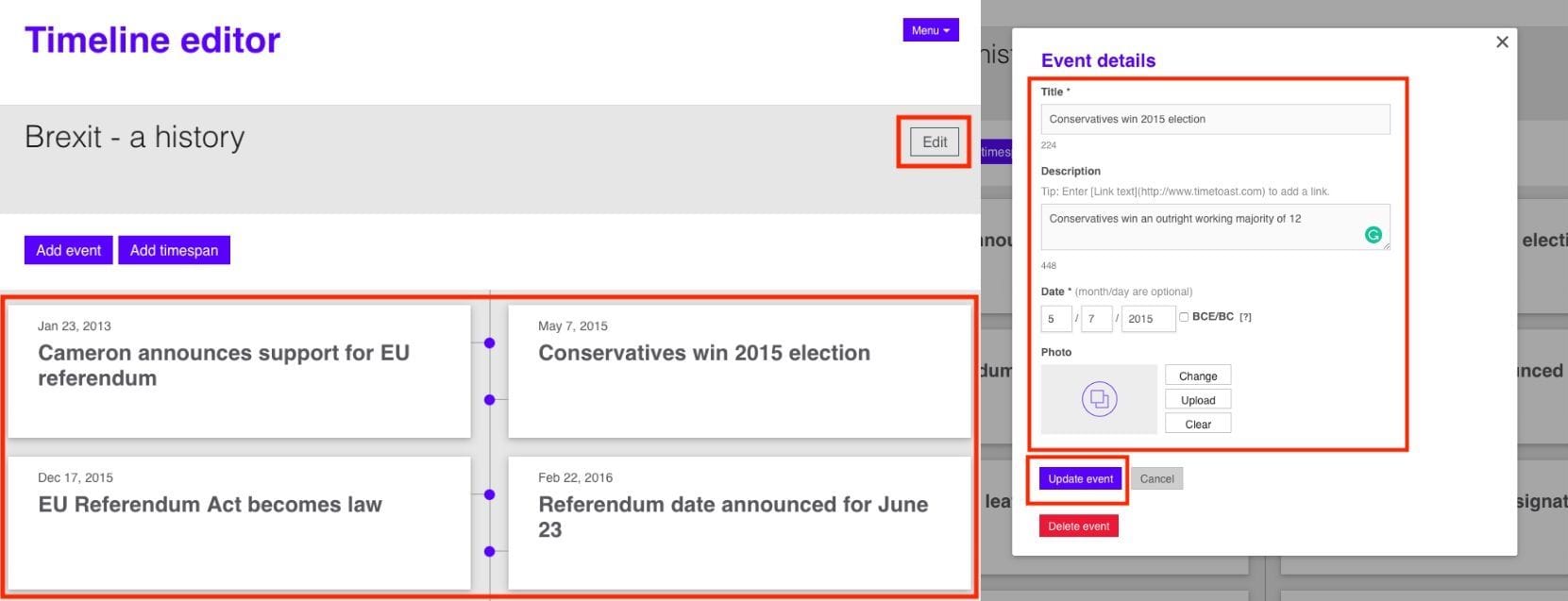Enable the BCE/BC checkbox
Screen dimensions: 1568x601
point(1184,317)
